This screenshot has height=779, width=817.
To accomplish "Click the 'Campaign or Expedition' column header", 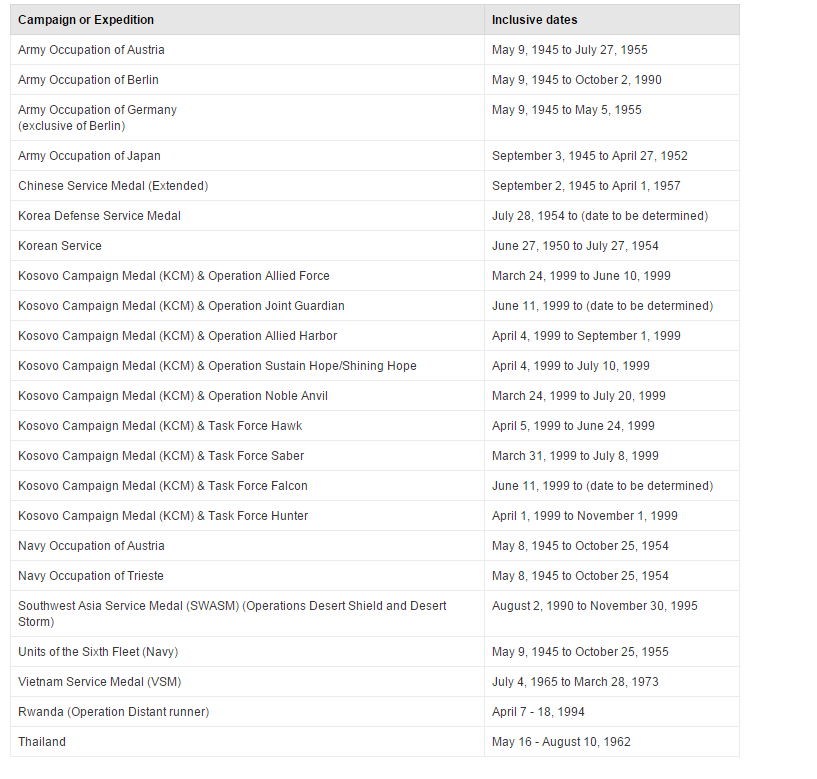I will [x=86, y=20].
